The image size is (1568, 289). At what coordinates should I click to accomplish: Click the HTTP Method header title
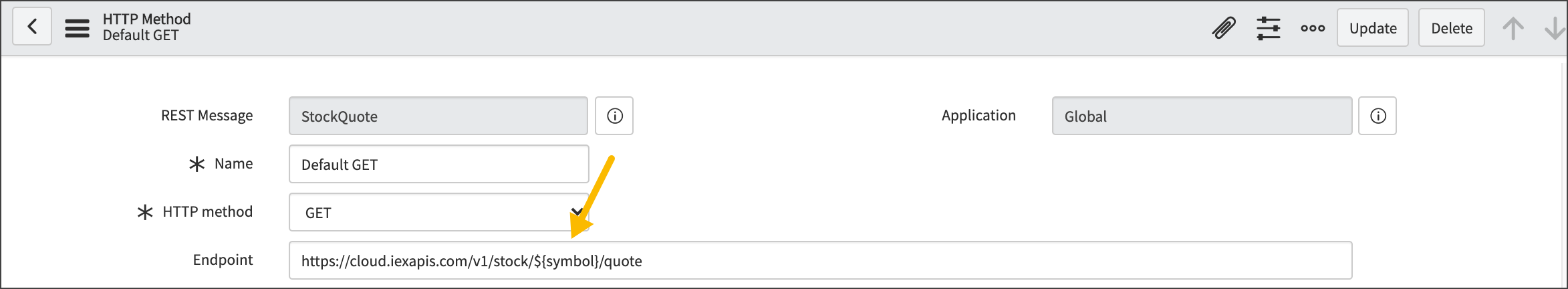(147, 19)
